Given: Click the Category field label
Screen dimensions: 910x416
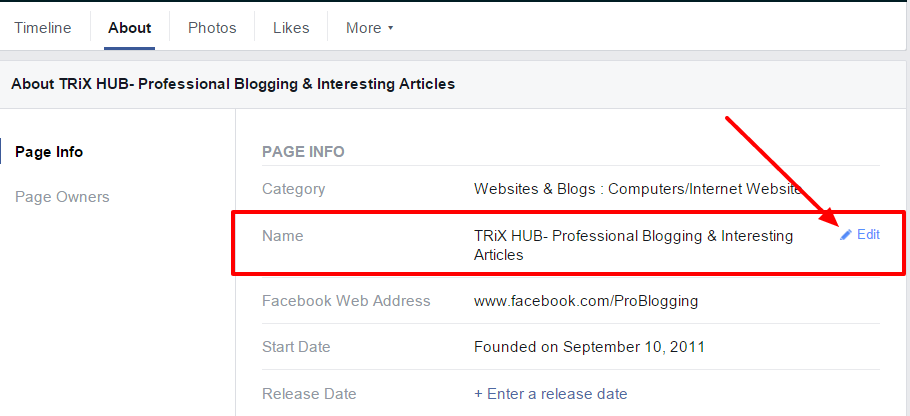Looking at the screenshot, I should [293, 189].
